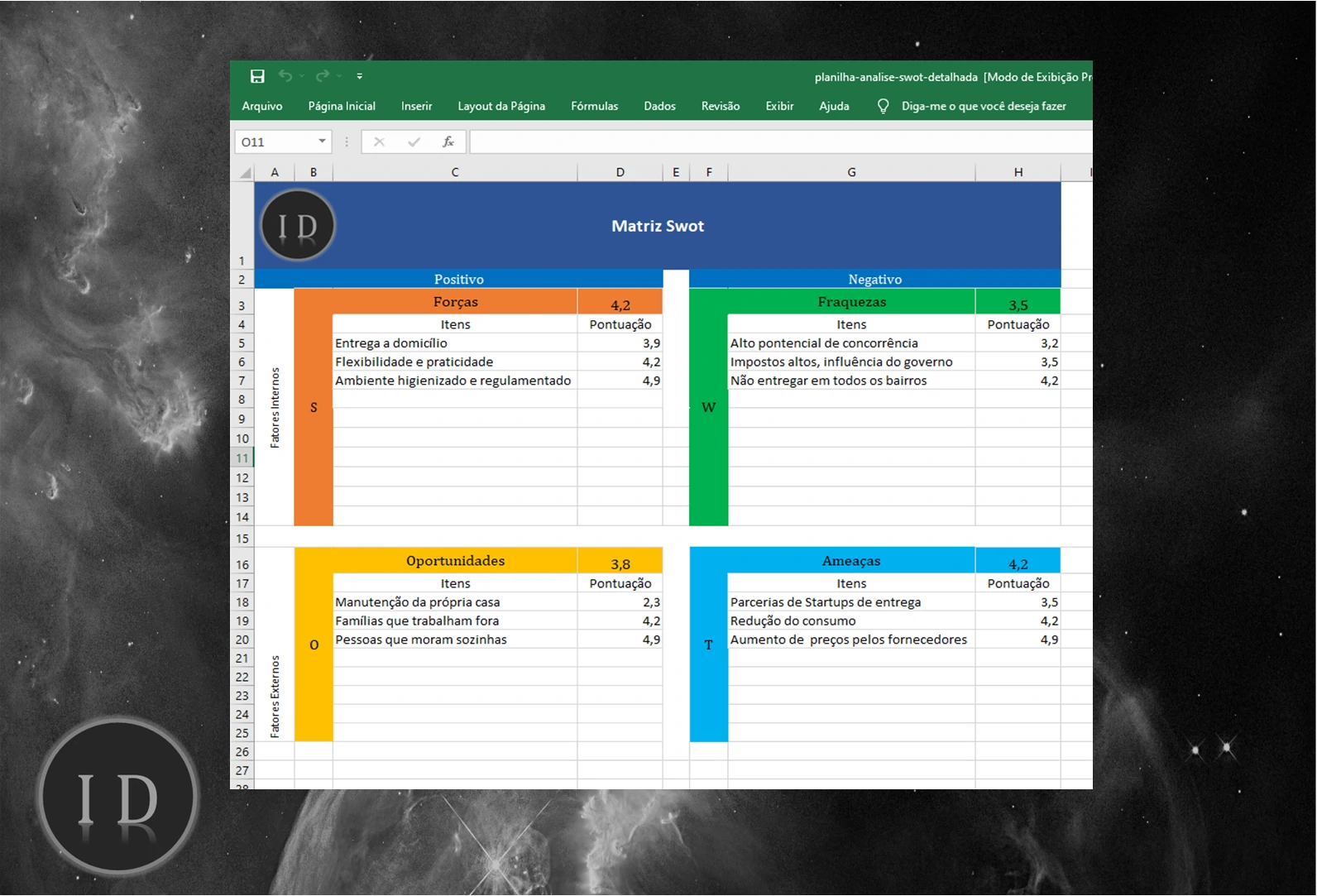This screenshot has height=896, width=1317.
Task: Click the Cancel X icon in formula bar
Action: tap(379, 141)
